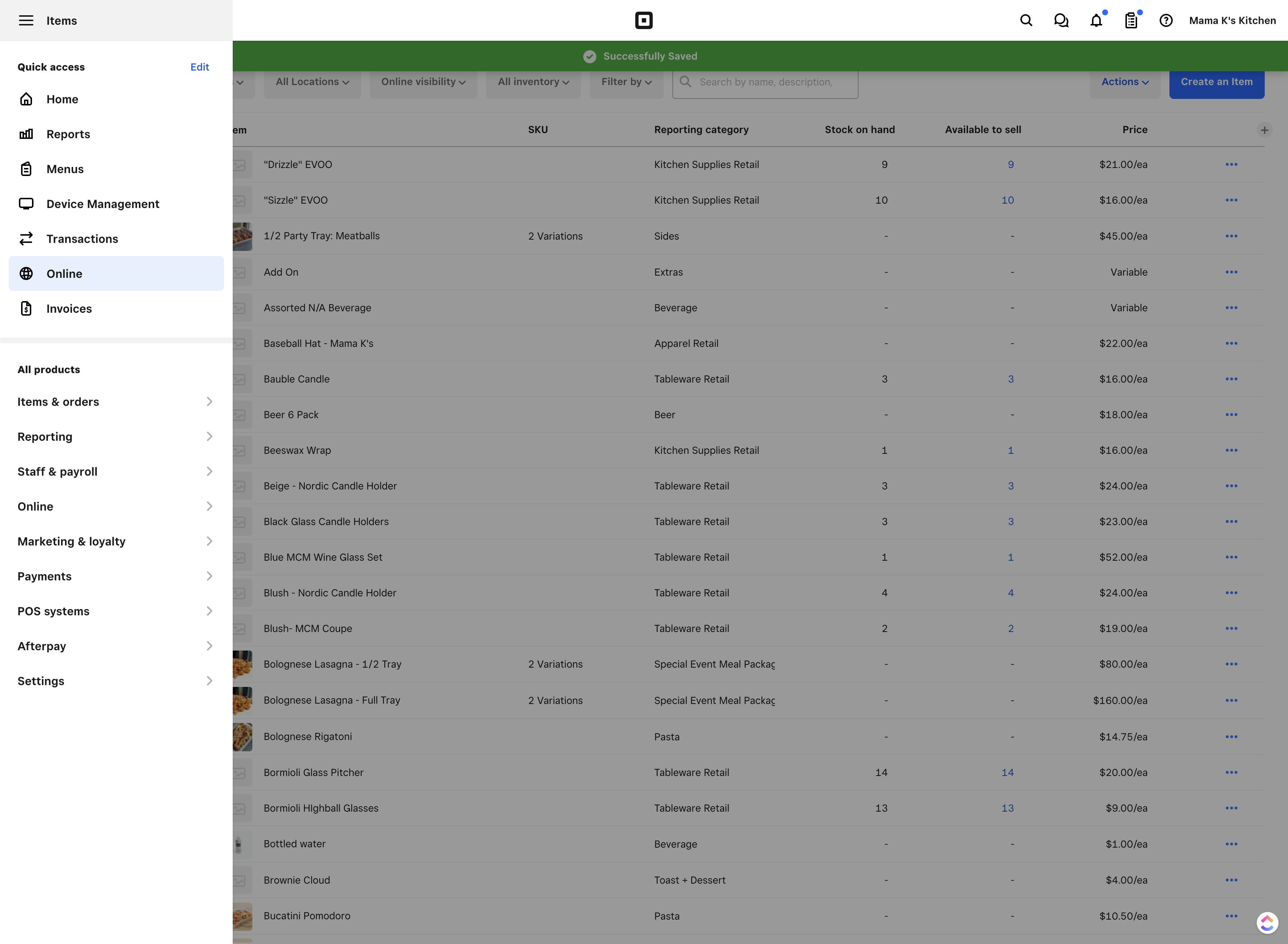Click the hamburger menu icon
This screenshot has height=944, width=1288.
pyautogui.click(x=26, y=21)
